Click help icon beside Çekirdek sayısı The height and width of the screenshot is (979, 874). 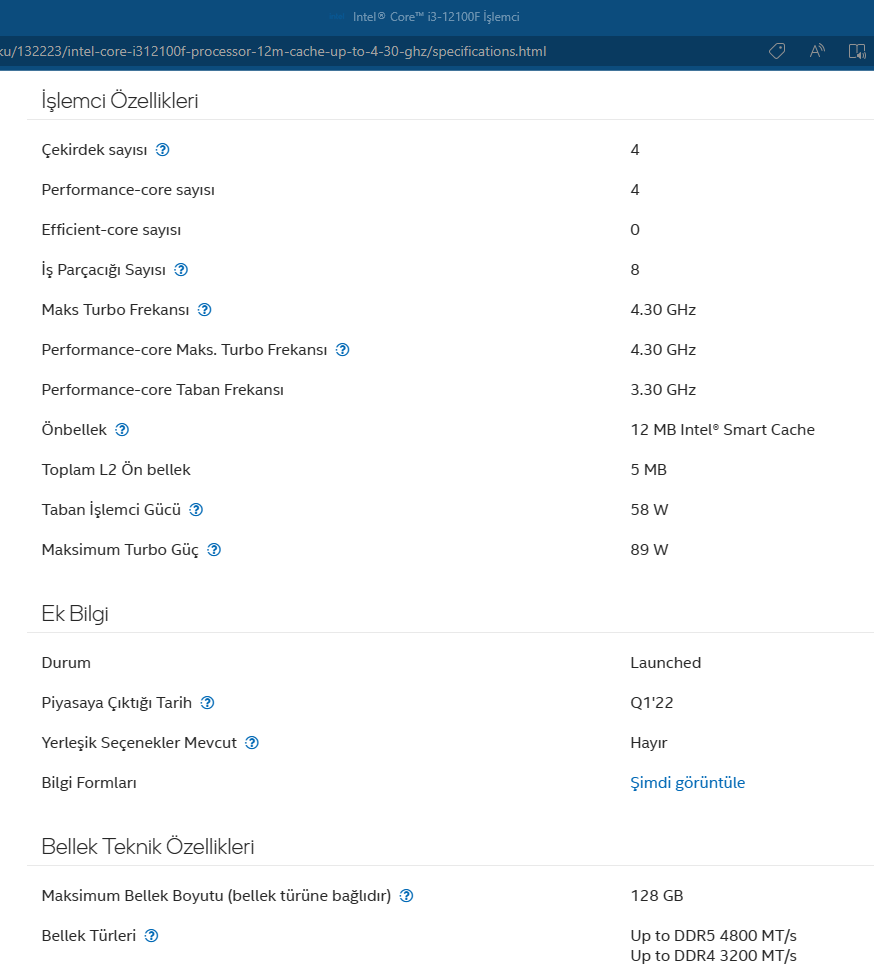(163, 150)
